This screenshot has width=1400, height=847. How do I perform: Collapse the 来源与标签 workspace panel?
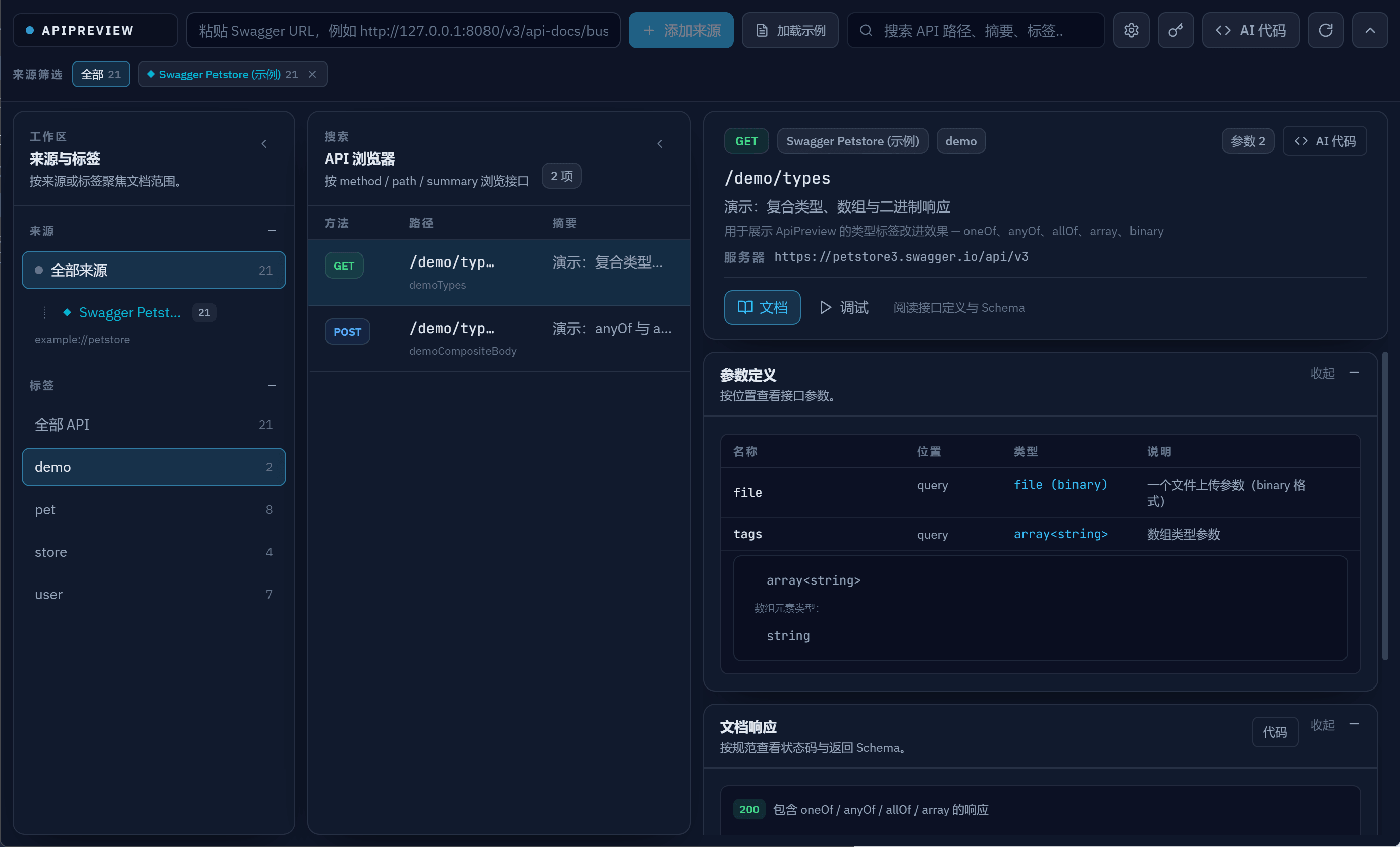coord(264,144)
